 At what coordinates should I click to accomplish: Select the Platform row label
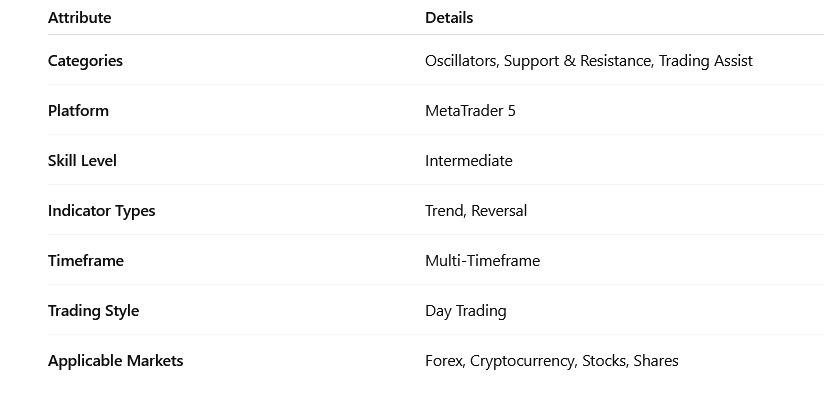point(78,111)
